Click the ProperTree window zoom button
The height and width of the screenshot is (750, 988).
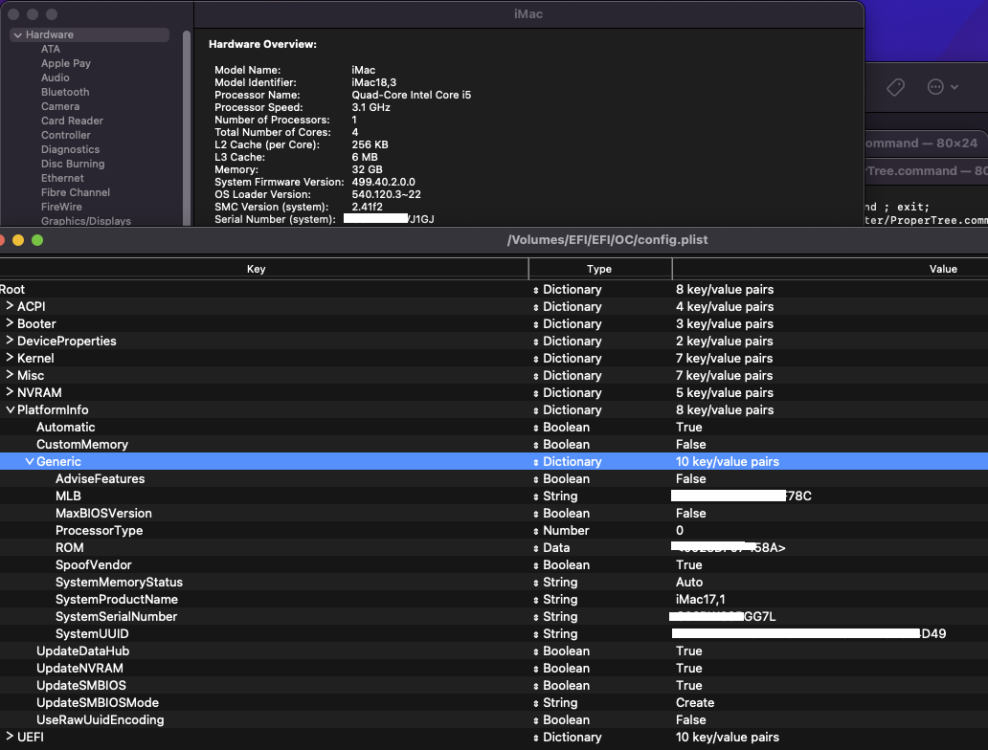pos(37,240)
